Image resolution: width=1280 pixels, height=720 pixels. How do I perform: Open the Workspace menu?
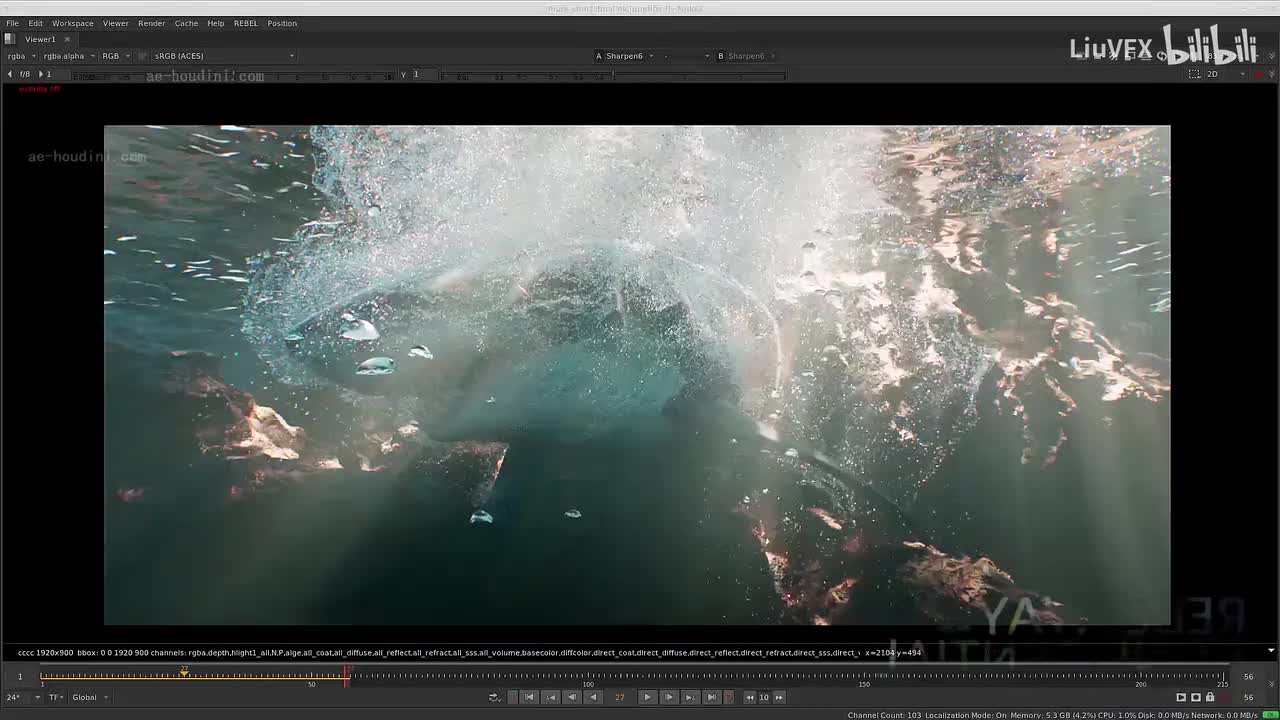point(73,23)
